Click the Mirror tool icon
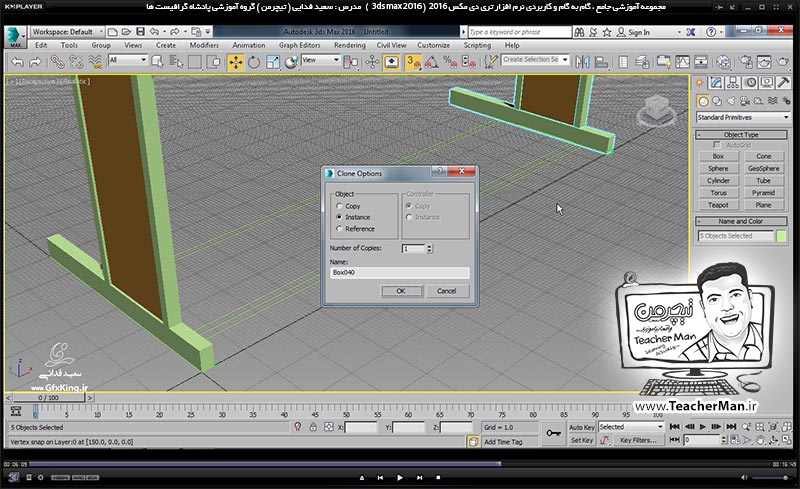 [x=582, y=62]
